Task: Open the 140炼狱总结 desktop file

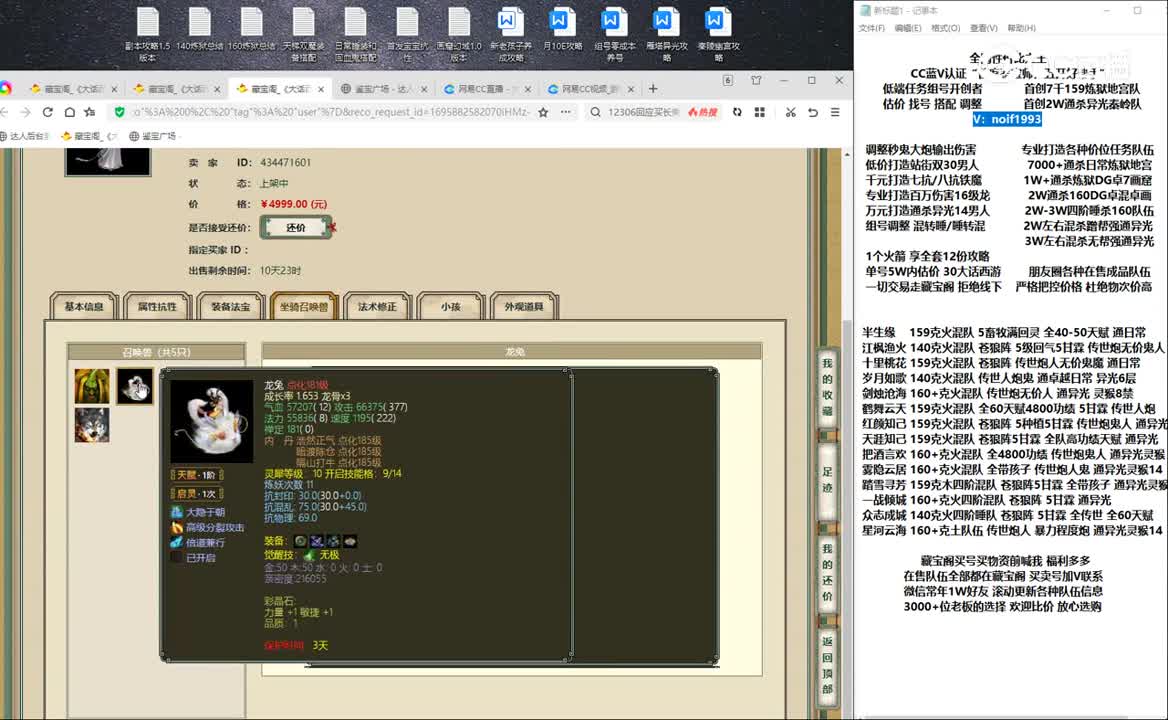Action: pyautogui.click(x=200, y=30)
